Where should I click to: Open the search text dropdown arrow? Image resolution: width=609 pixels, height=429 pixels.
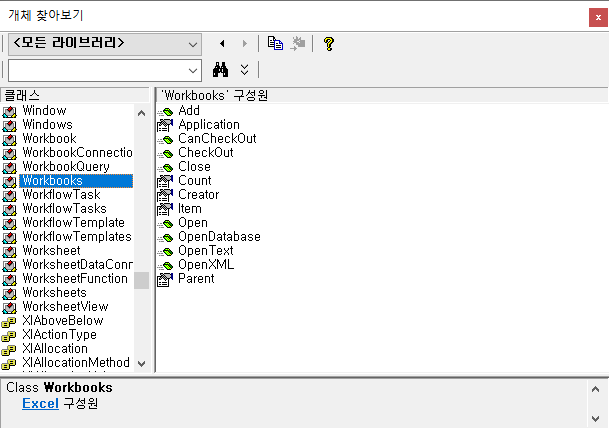tap(193, 71)
